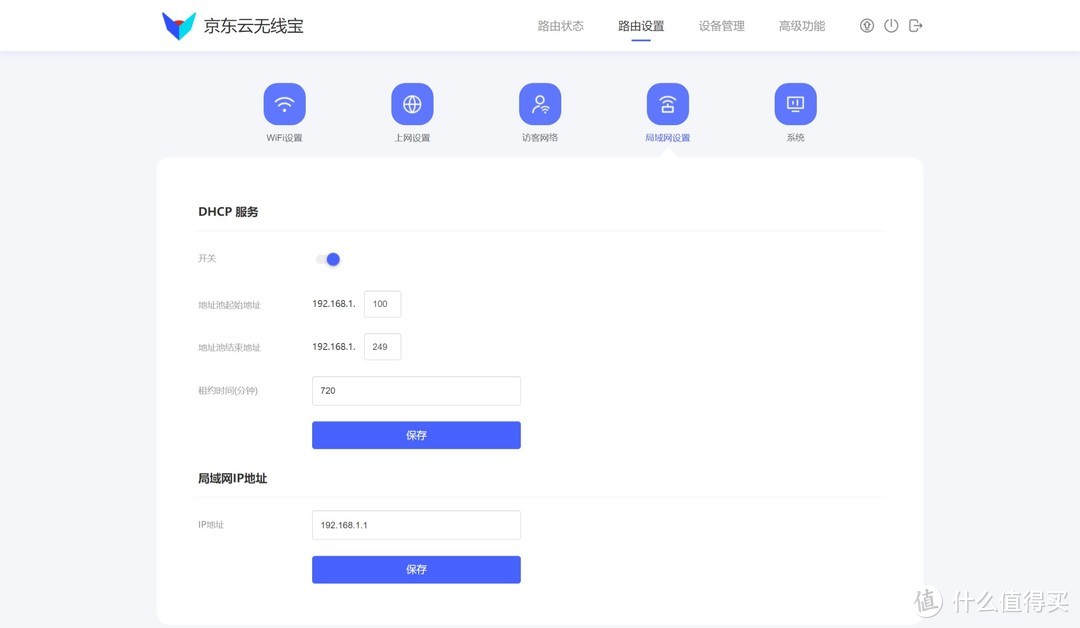
Task: Open the 设备管理 menu item
Action: coord(721,26)
